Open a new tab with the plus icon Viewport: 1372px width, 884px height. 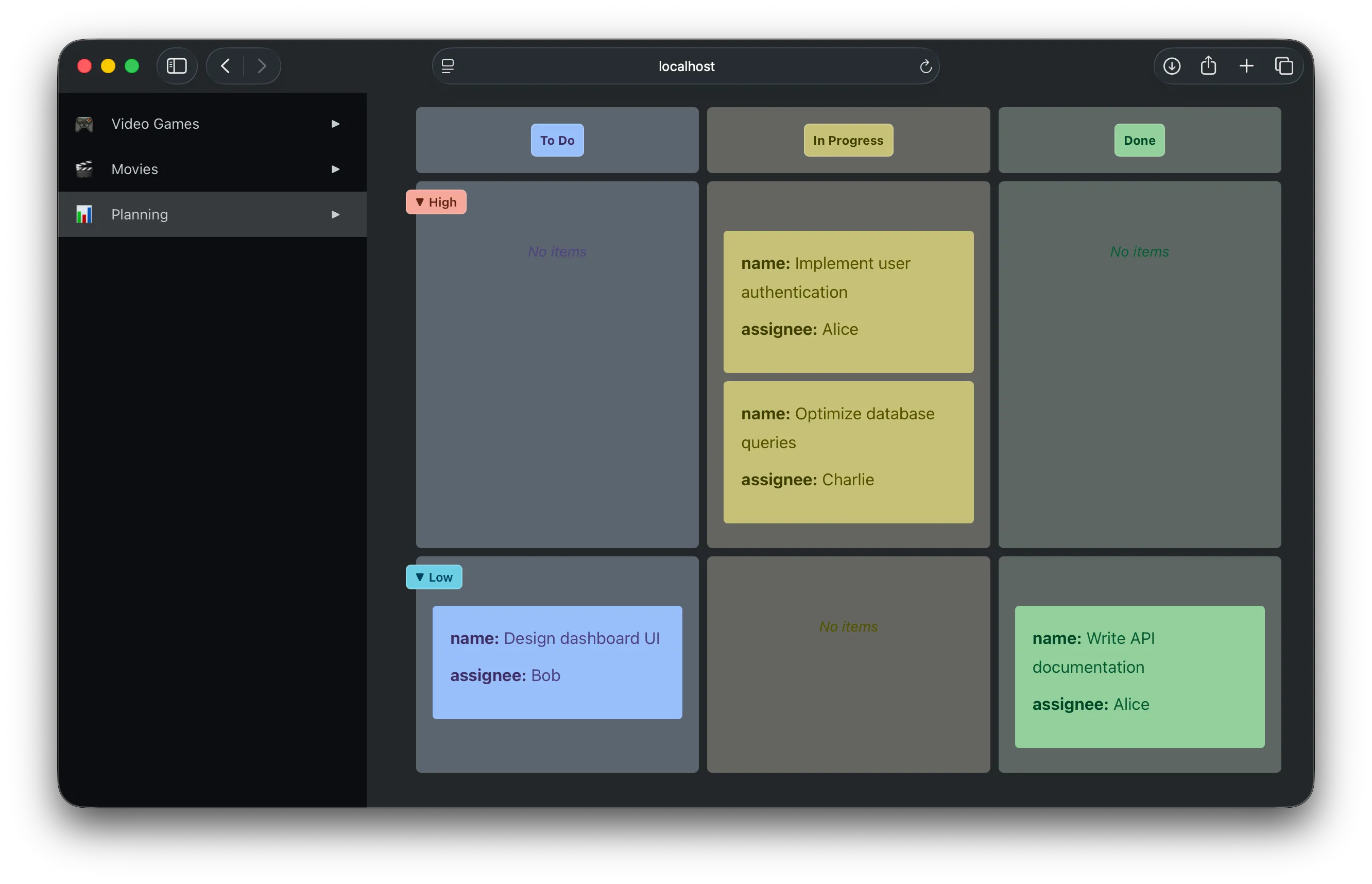[x=1246, y=65]
